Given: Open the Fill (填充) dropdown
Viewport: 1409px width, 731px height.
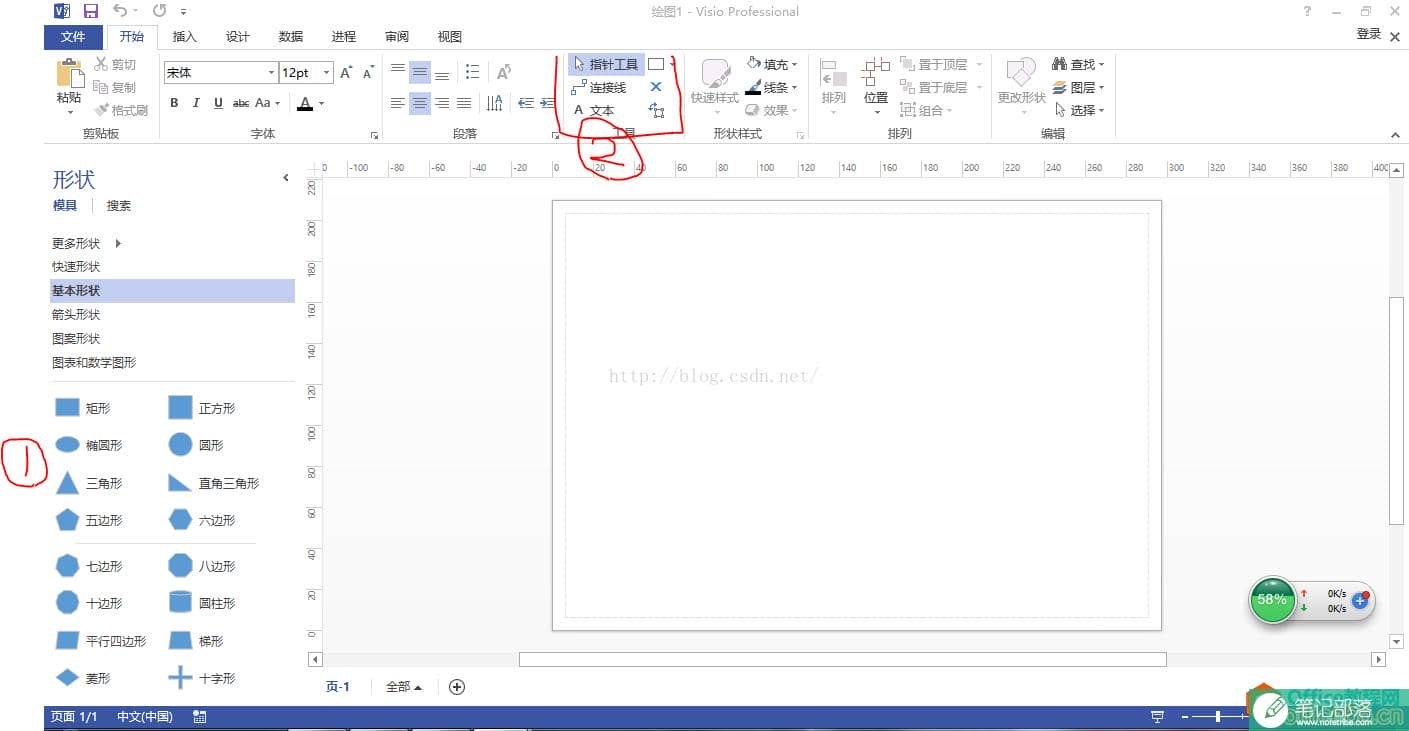Looking at the screenshot, I should [773, 64].
